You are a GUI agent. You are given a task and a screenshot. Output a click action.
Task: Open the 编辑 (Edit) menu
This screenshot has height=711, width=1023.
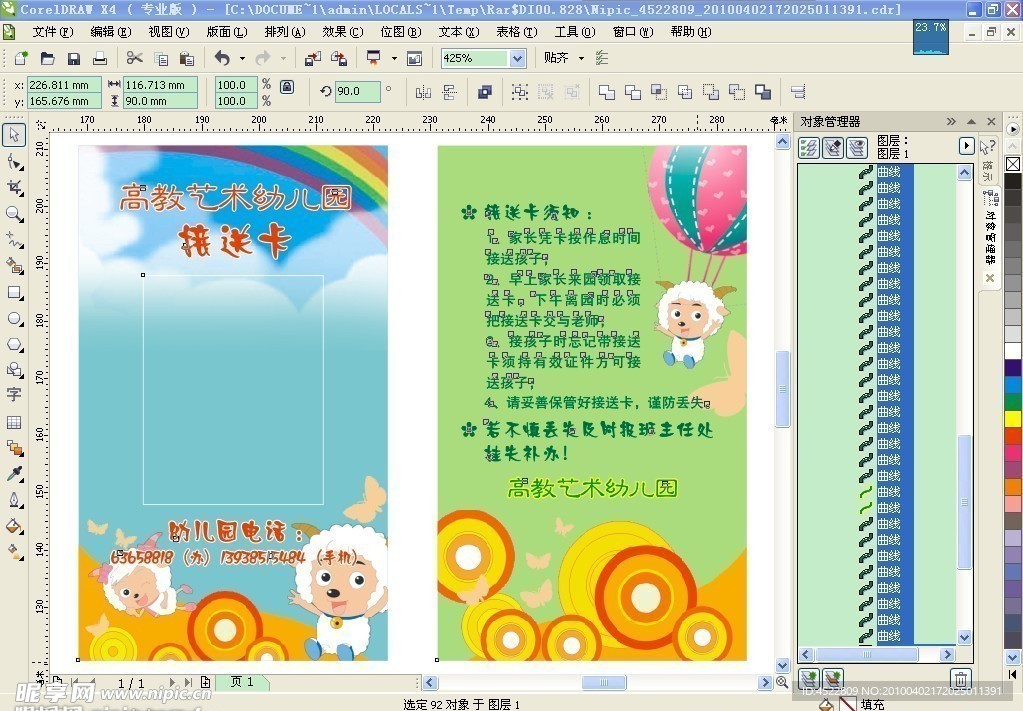110,31
